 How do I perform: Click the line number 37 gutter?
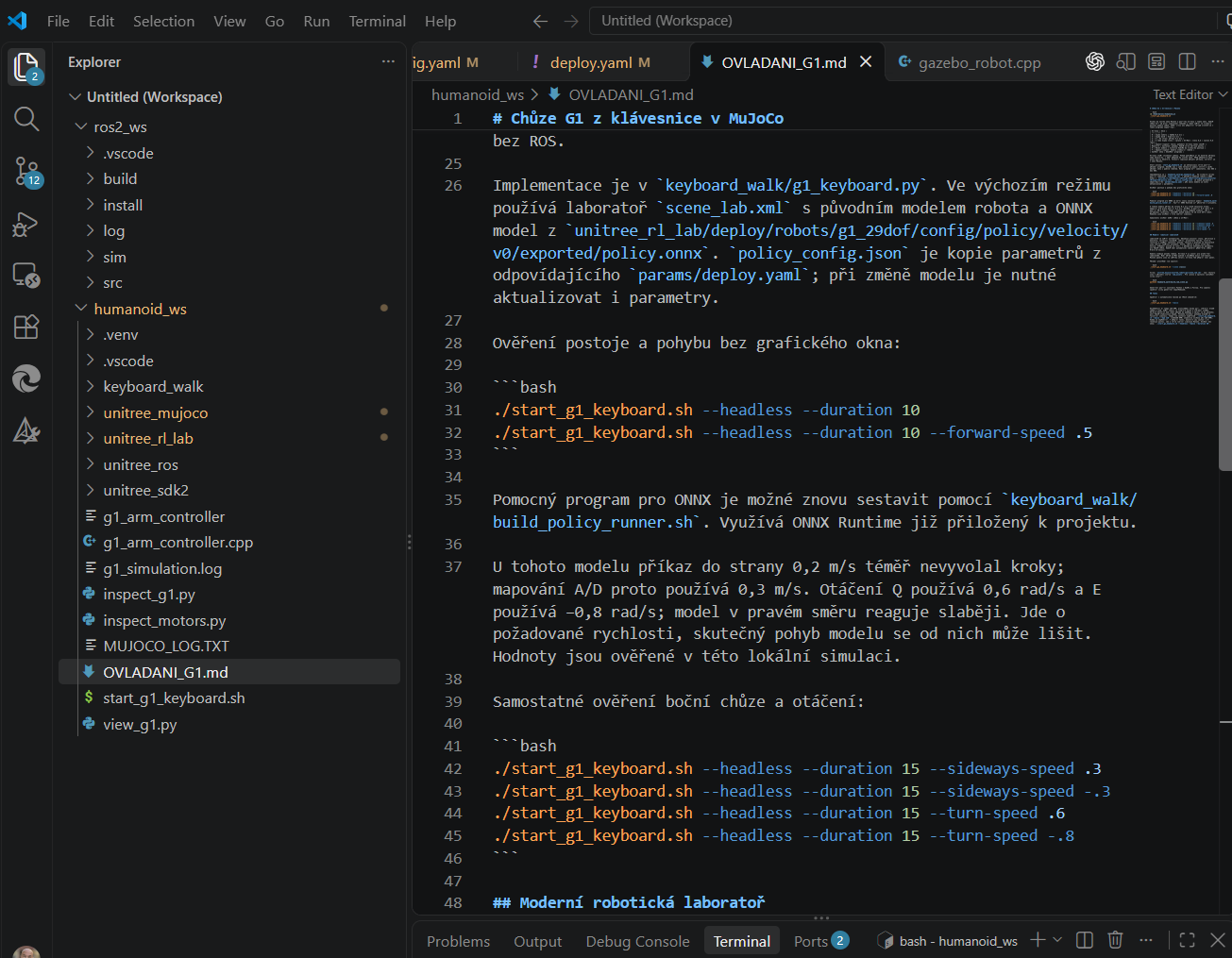[x=453, y=566]
